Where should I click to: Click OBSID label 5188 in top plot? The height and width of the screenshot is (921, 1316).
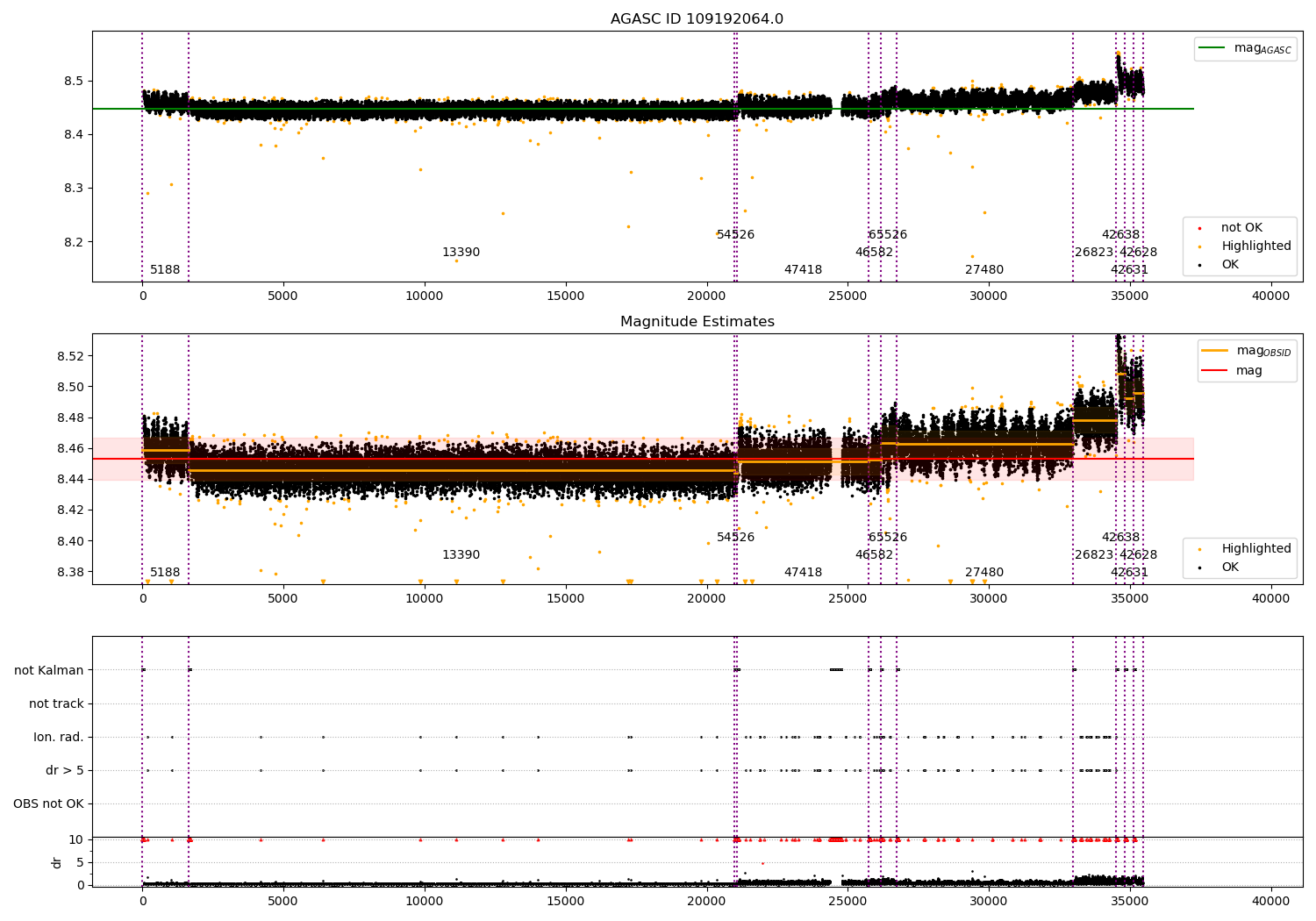pos(165,270)
